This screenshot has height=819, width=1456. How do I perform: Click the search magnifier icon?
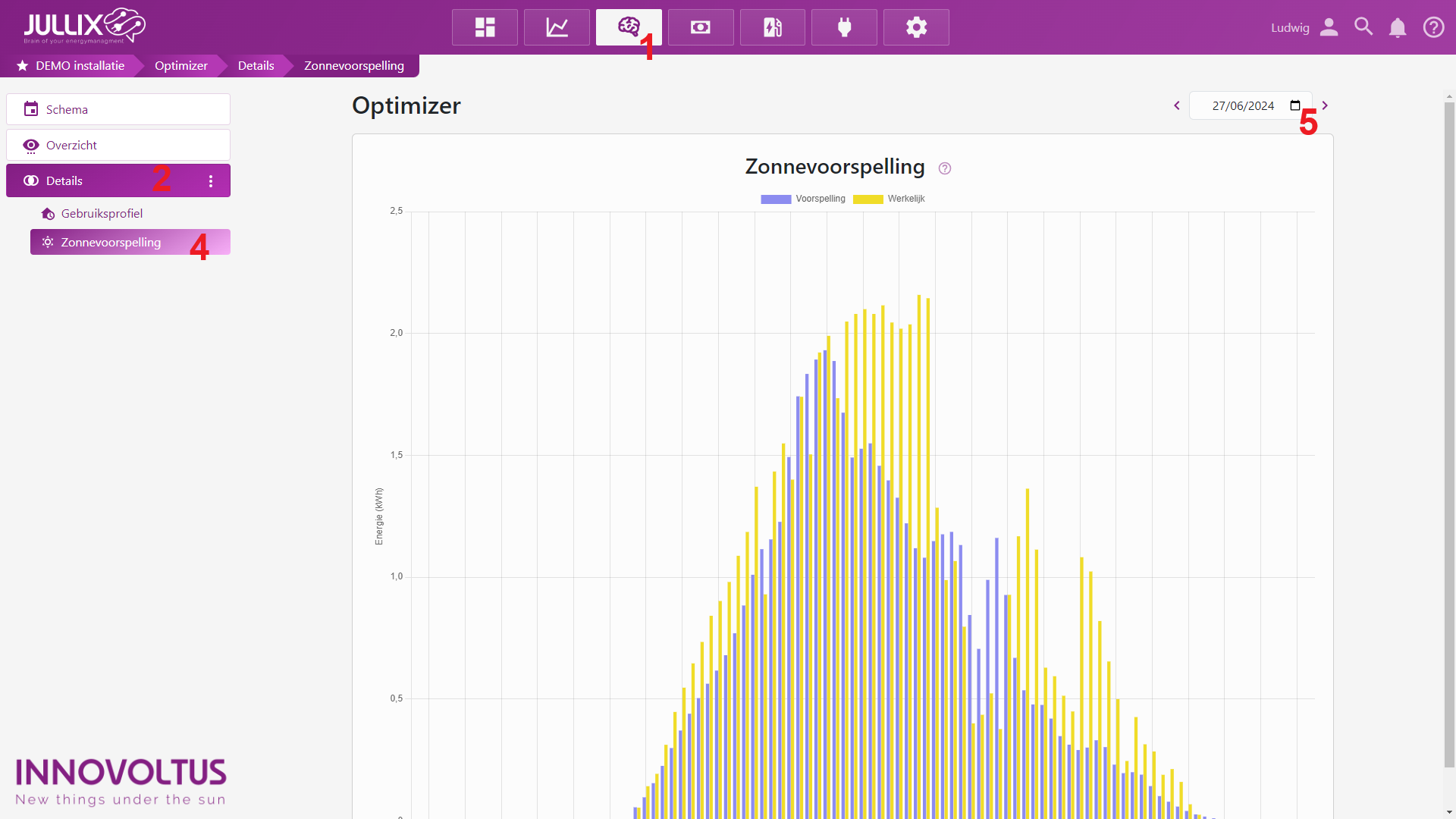pos(1363,27)
